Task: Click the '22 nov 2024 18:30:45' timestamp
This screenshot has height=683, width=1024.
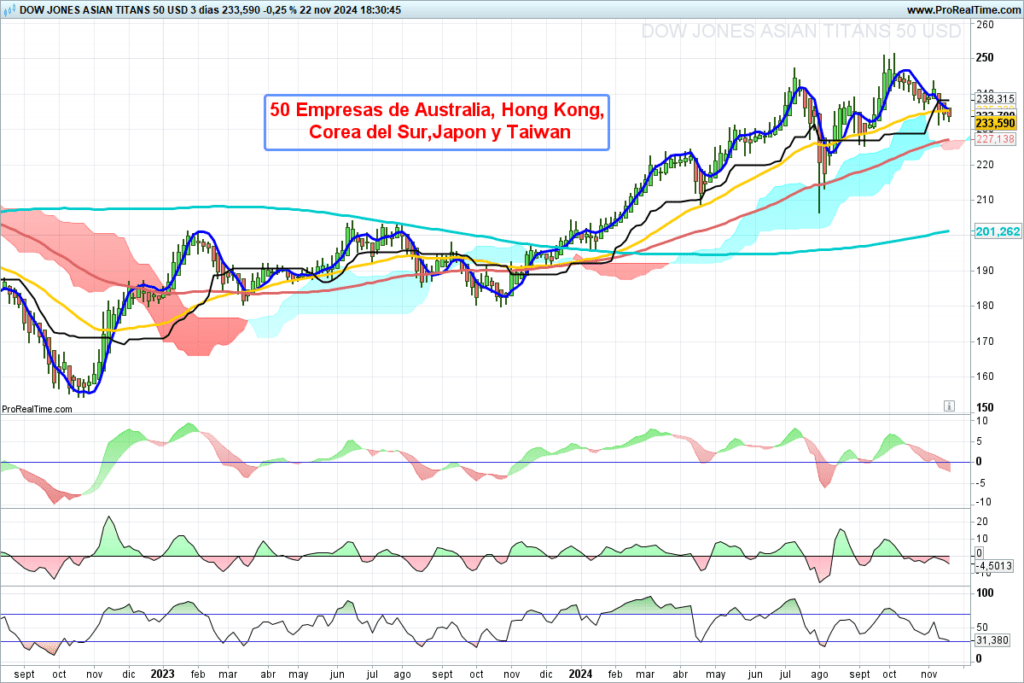Action: pyautogui.click(x=350, y=10)
